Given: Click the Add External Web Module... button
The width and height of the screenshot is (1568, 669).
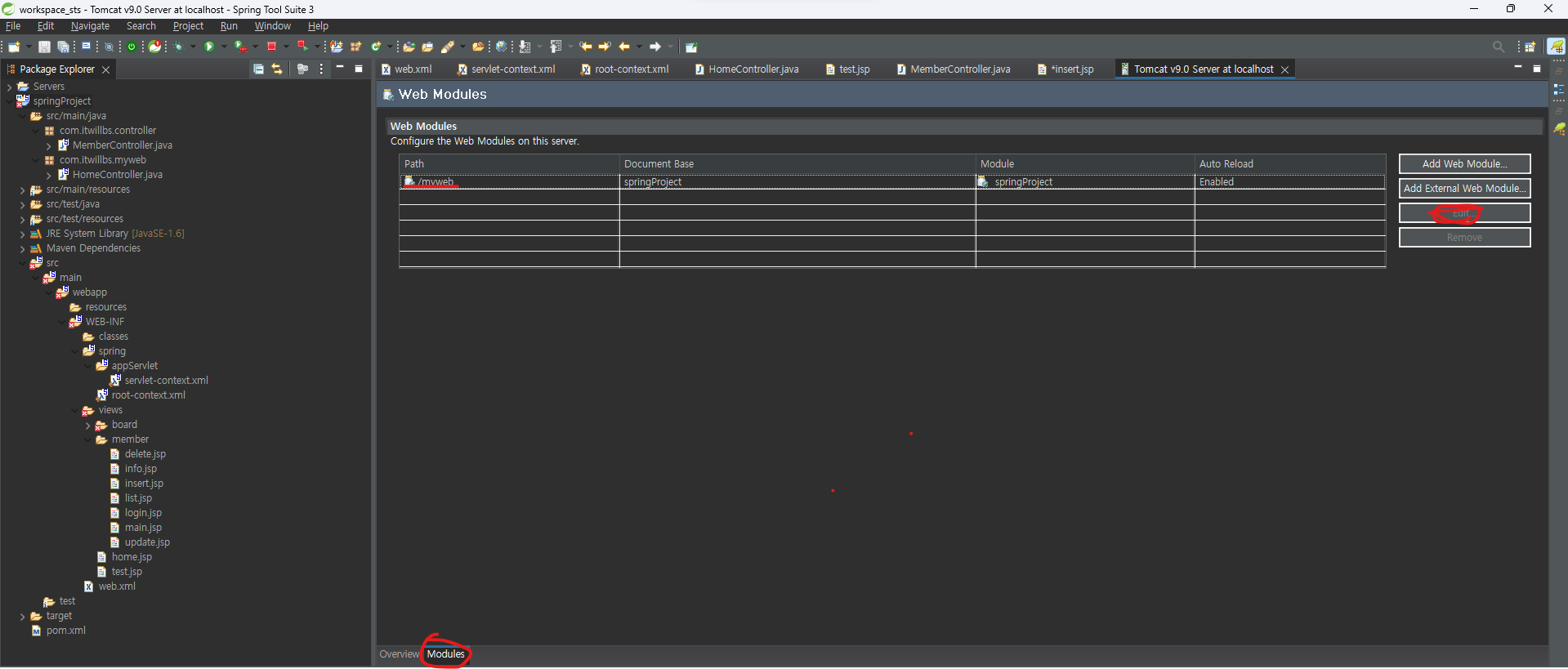Looking at the screenshot, I should pos(1464,189).
